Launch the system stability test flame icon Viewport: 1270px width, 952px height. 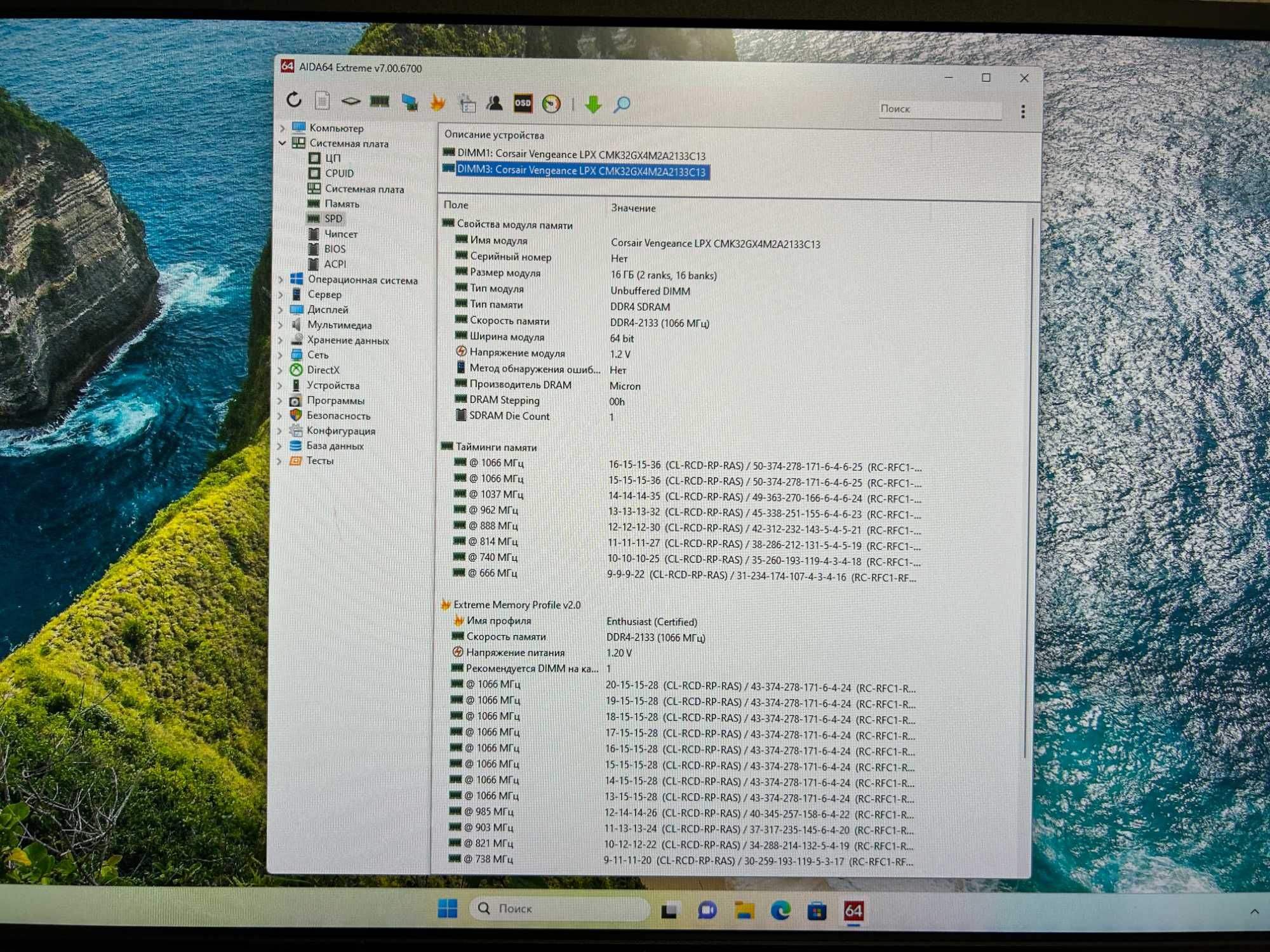point(438,102)
